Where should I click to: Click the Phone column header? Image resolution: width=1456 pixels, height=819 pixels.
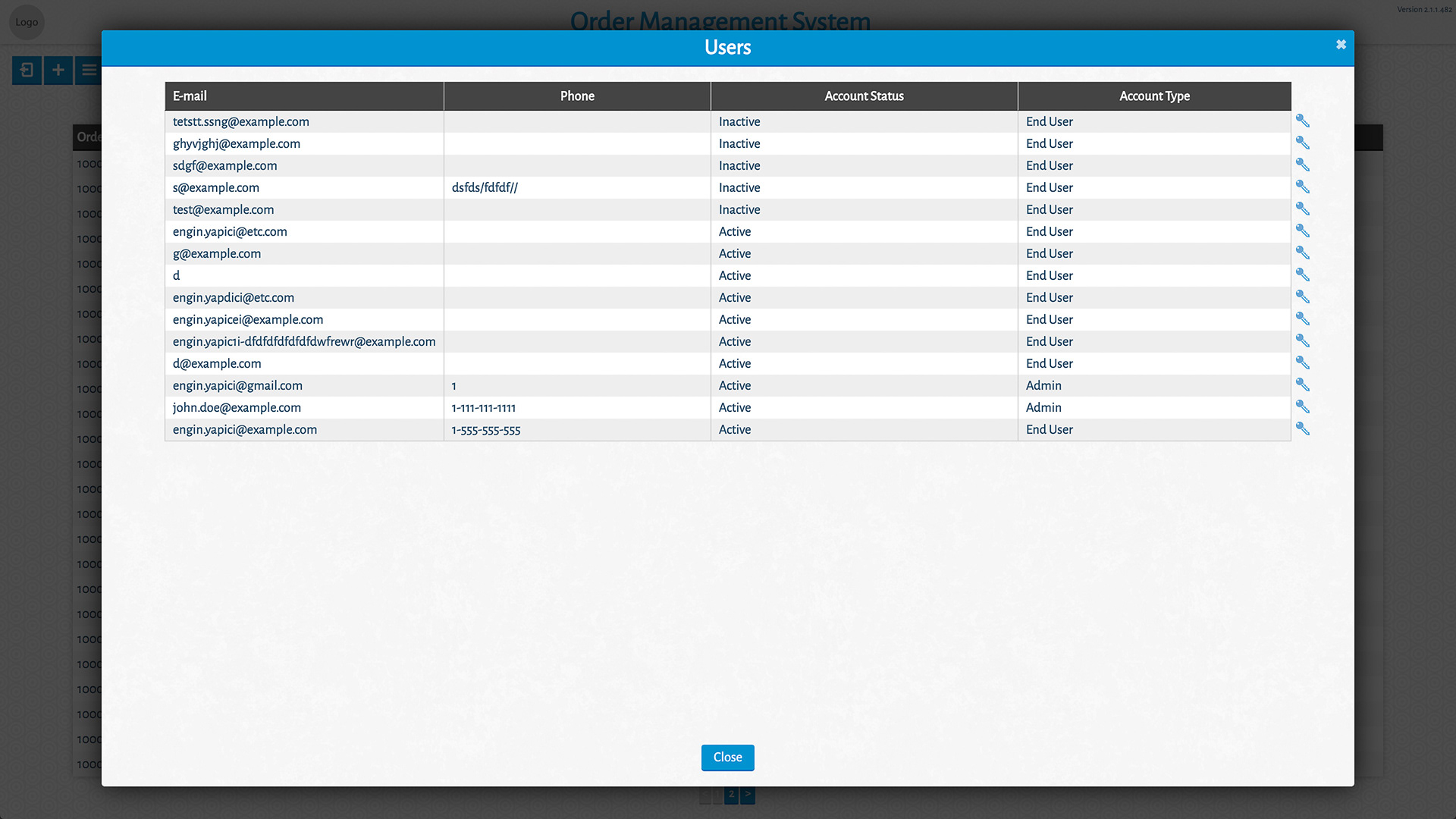[x=577, y=96]
